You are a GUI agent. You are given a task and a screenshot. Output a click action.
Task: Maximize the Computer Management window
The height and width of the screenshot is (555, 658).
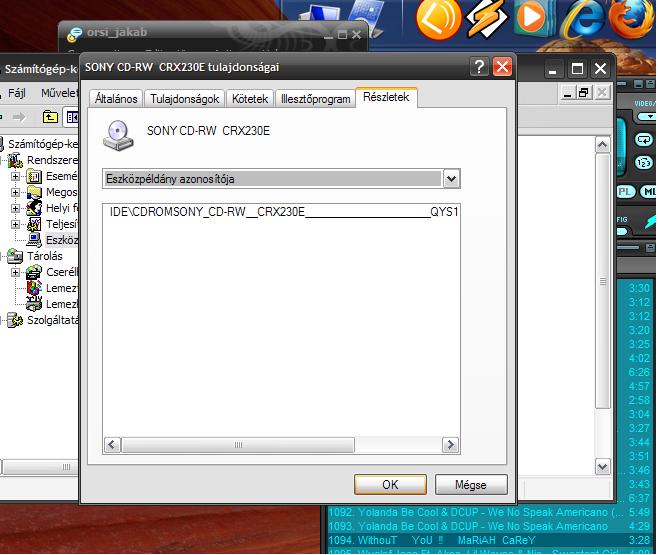click(x=577, y=69)
